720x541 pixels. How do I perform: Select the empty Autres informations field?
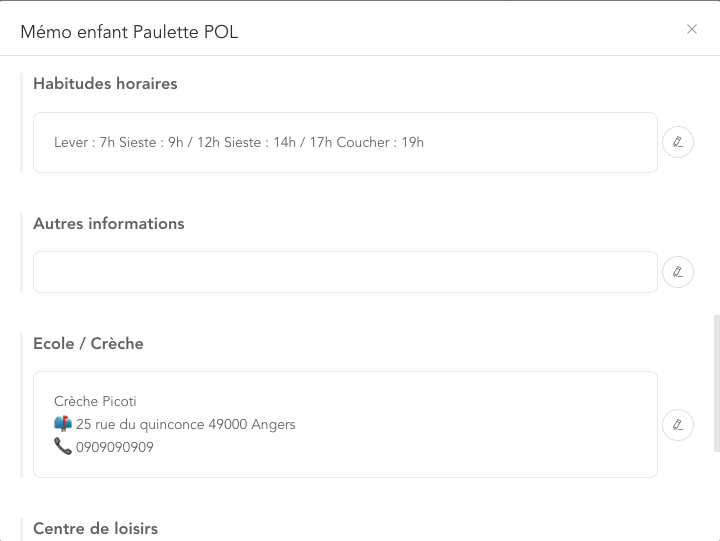point(345,272)
